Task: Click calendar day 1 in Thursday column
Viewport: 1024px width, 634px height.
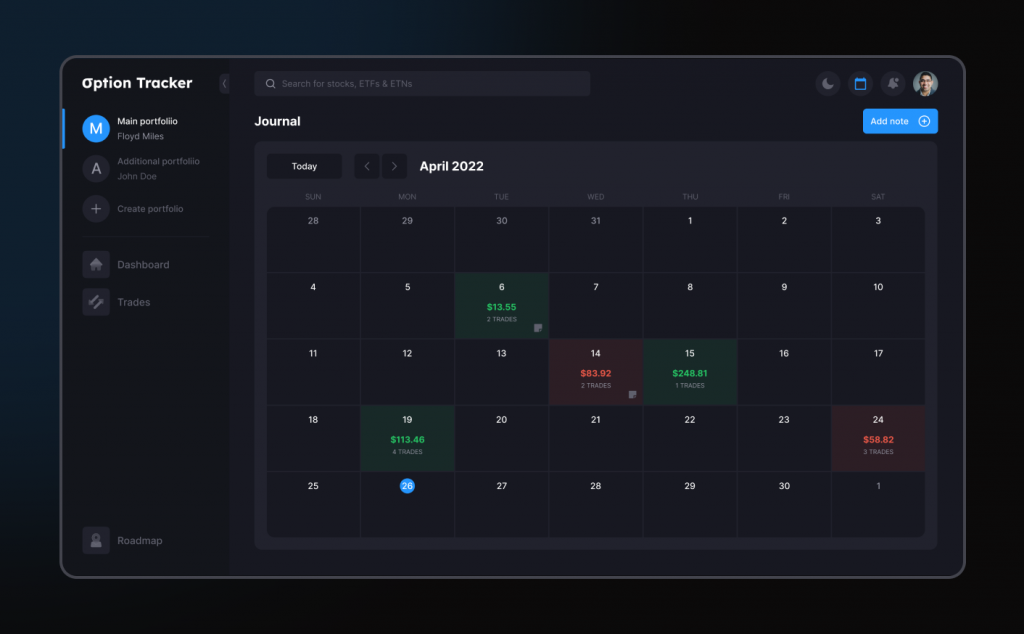Action: 690,239
